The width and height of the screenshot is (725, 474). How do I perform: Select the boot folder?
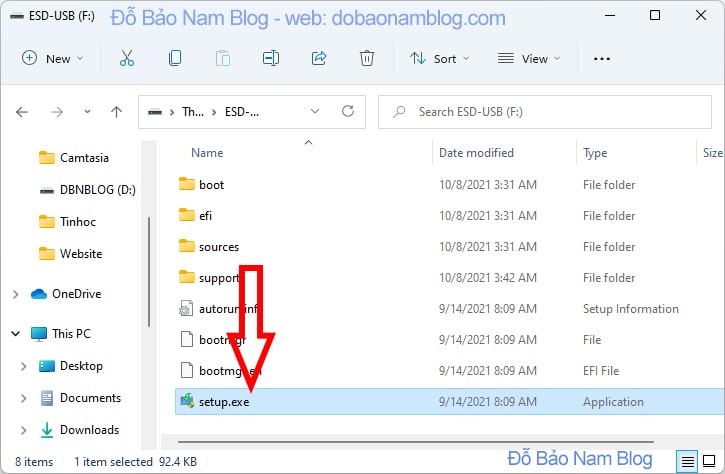211,185
